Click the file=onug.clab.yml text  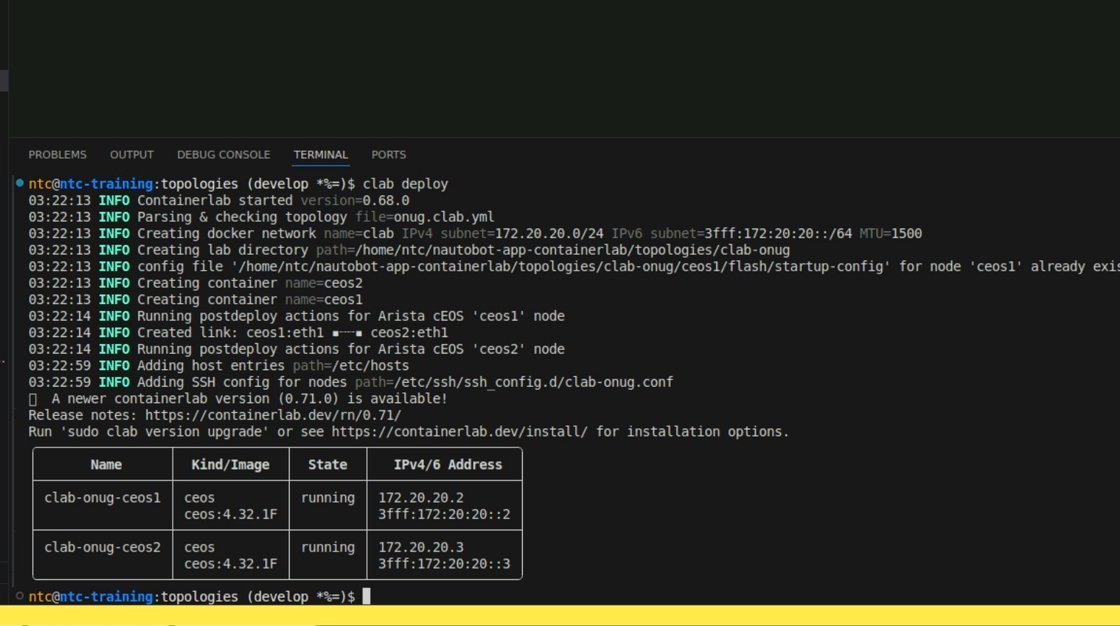(425, 217)
